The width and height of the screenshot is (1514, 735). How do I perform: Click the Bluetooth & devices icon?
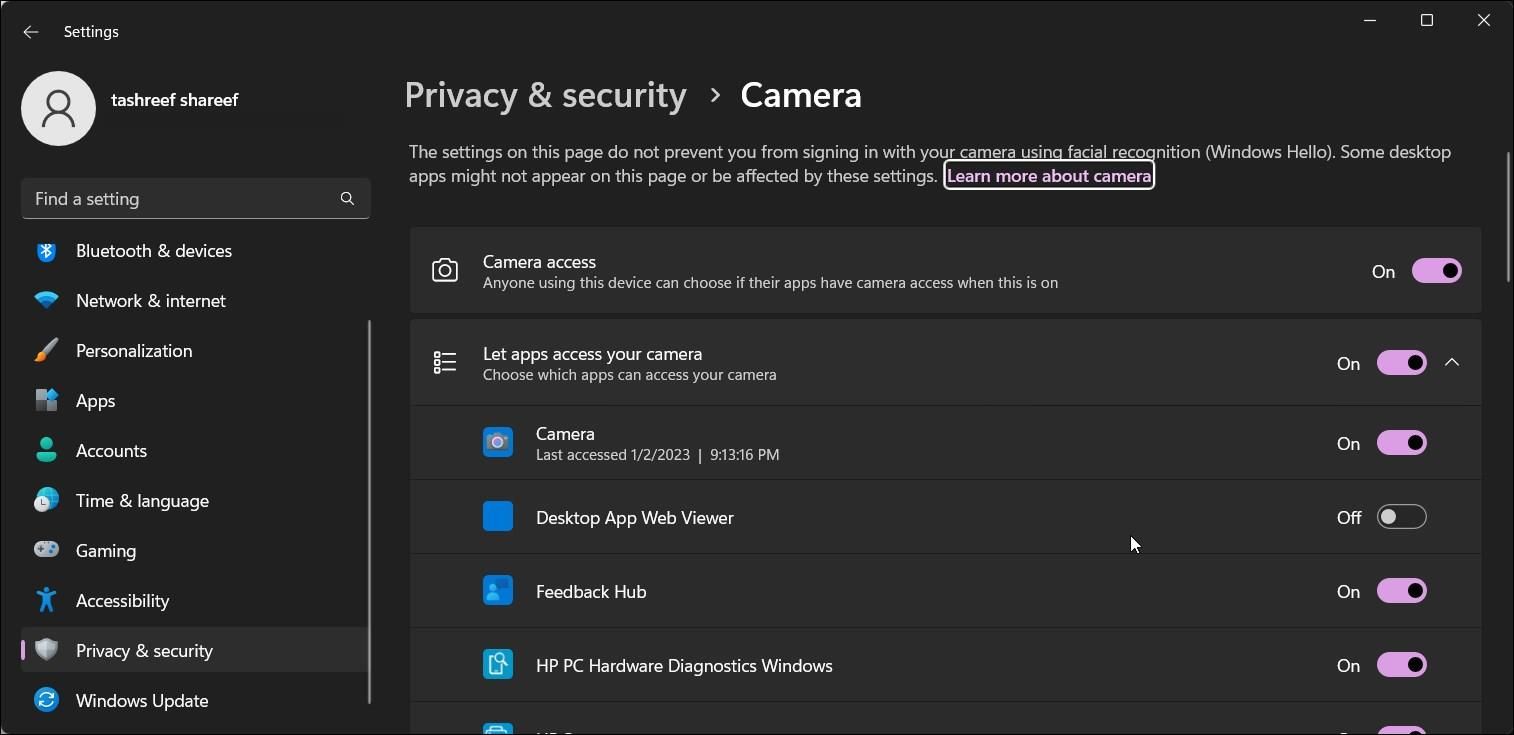point(46,251)
